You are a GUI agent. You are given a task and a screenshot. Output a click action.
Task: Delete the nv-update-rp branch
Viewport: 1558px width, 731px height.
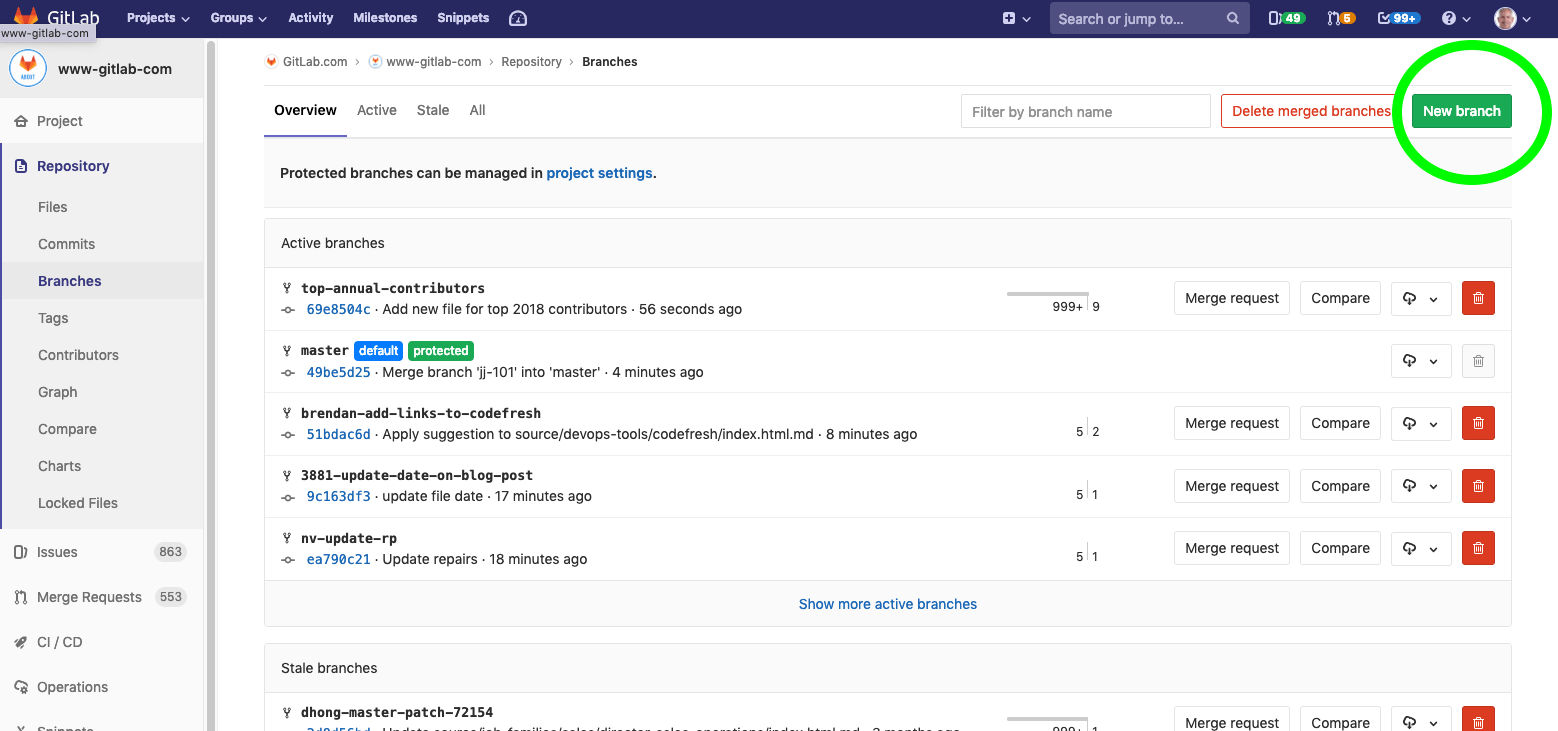click(1478, 548)
